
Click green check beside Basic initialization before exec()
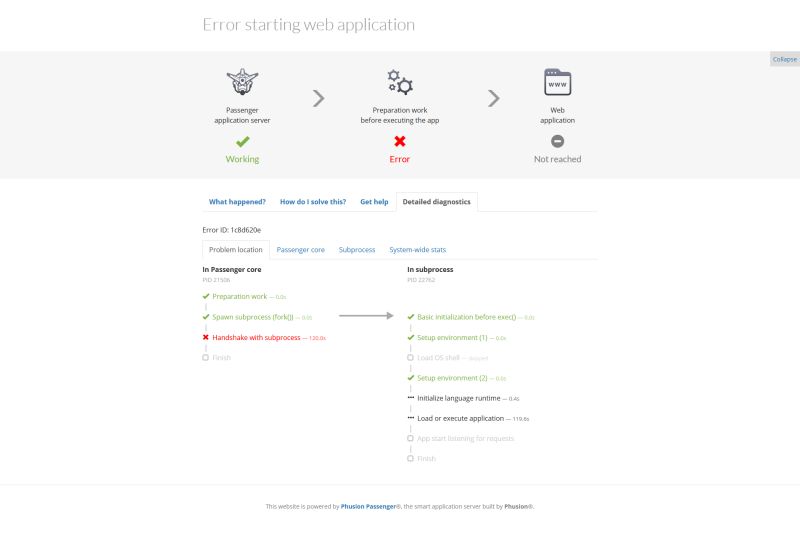(411, 317)
